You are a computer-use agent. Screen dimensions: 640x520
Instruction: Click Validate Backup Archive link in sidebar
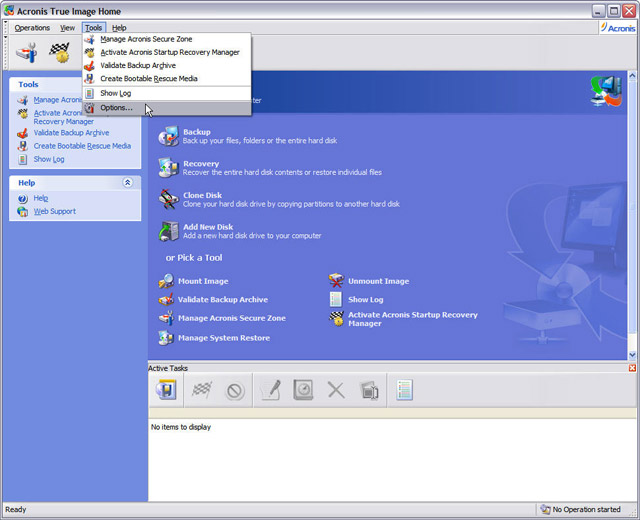(x=71, y=133)
